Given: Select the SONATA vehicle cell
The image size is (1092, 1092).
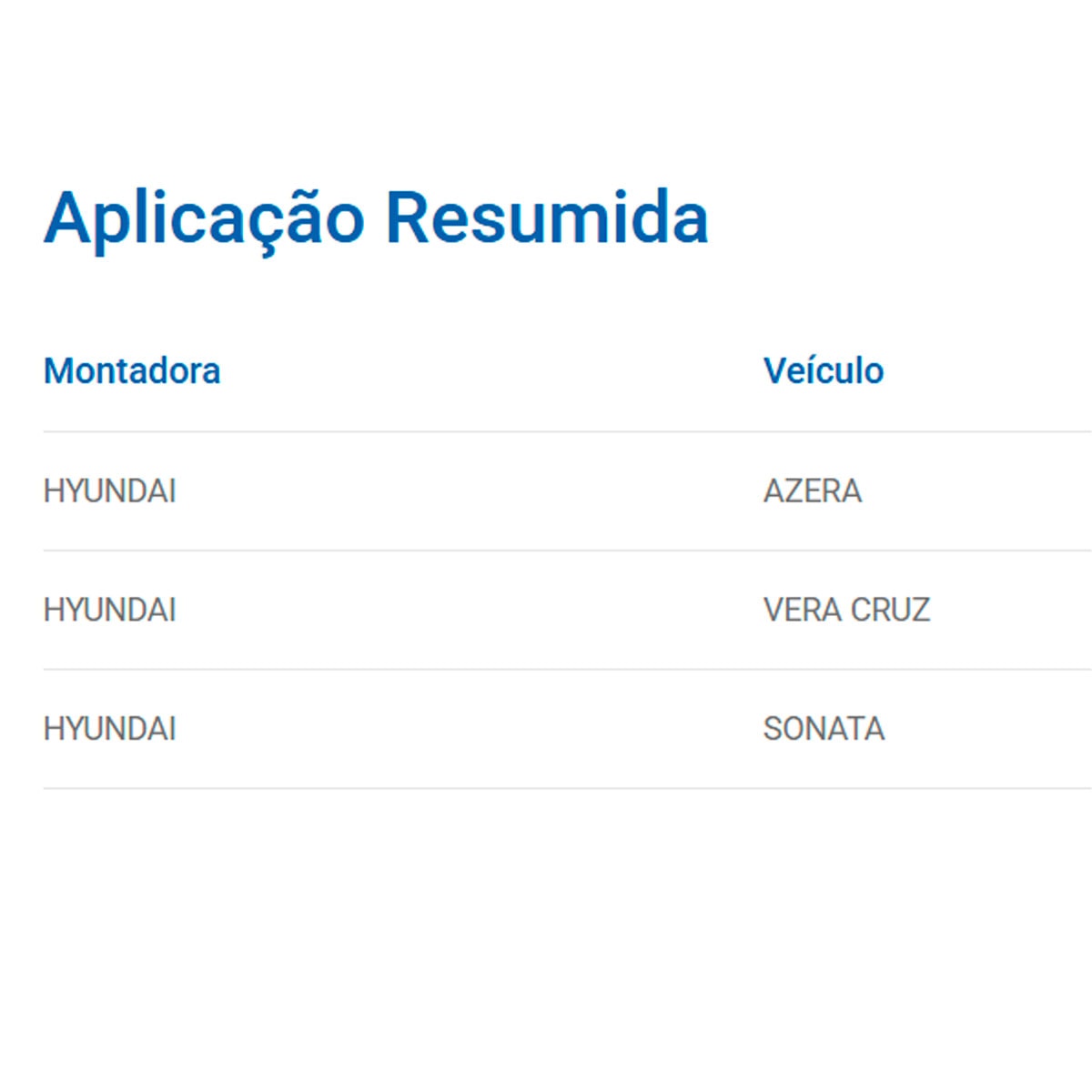Looking at the screenshot, I should tap(824, 729).
